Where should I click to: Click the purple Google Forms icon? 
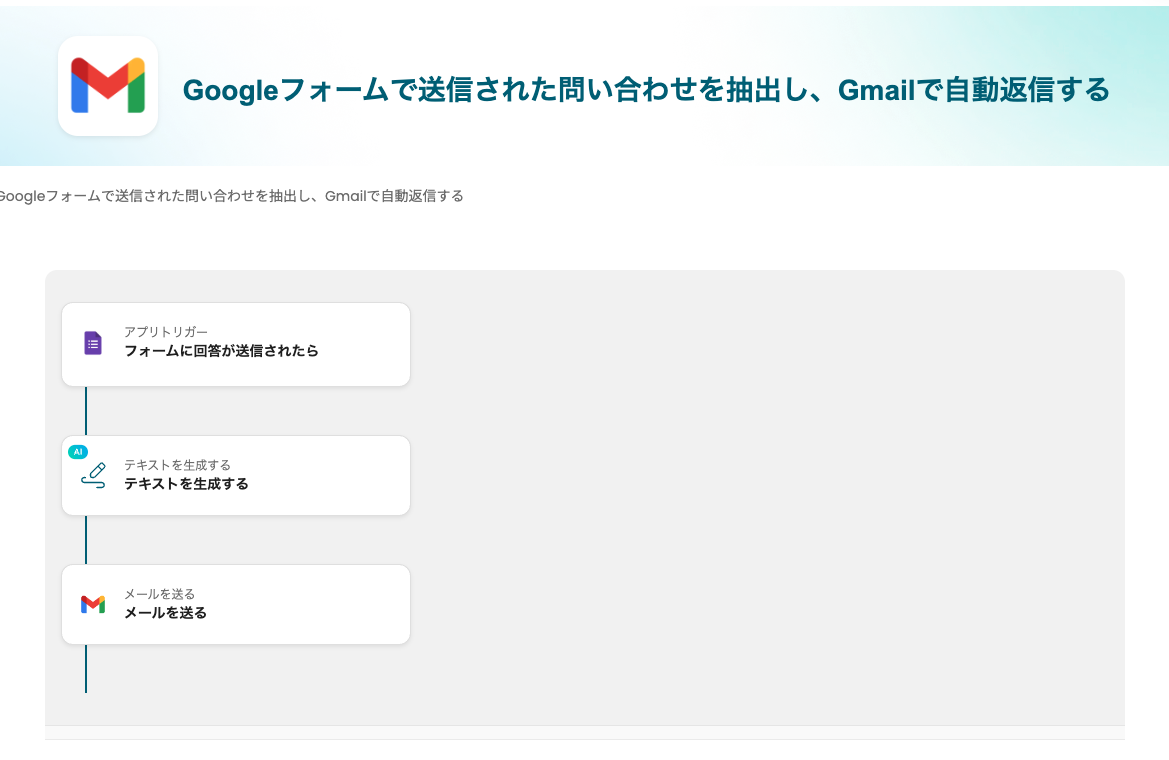[93, 343]
